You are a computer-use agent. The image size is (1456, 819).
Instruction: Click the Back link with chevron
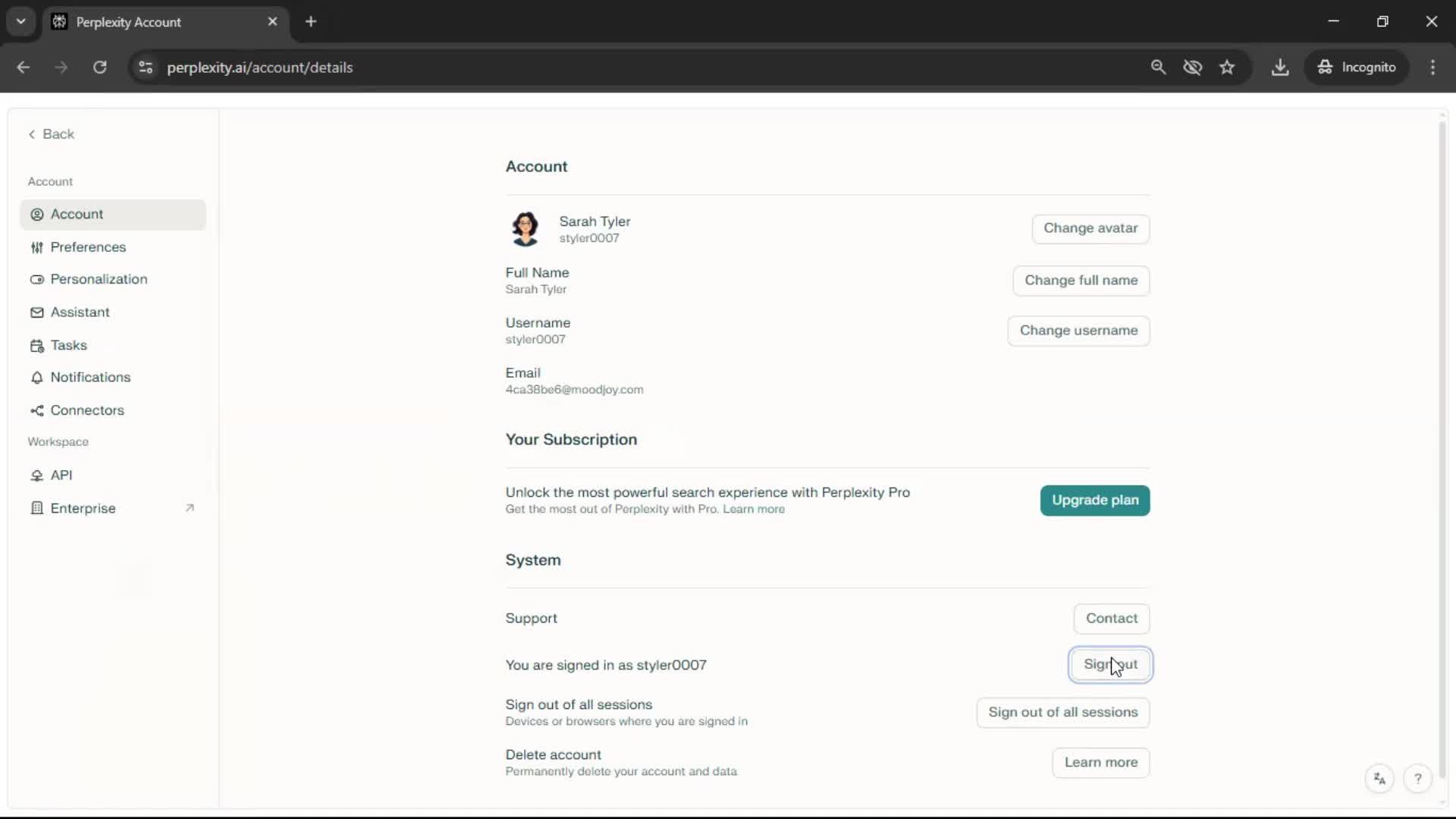[x=52, y=134]
